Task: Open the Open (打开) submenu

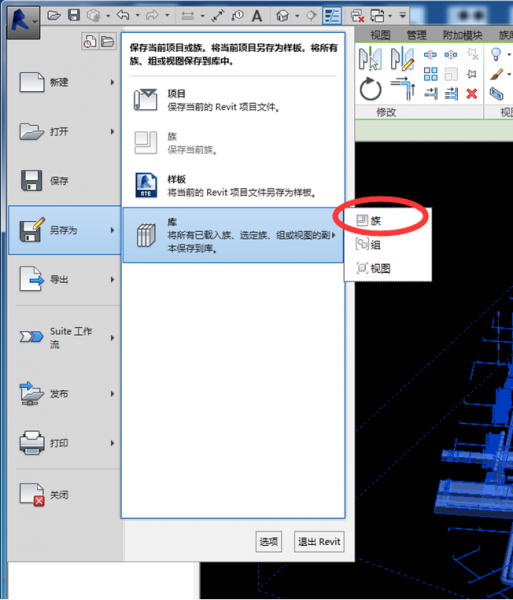Action: coord(64,132)
